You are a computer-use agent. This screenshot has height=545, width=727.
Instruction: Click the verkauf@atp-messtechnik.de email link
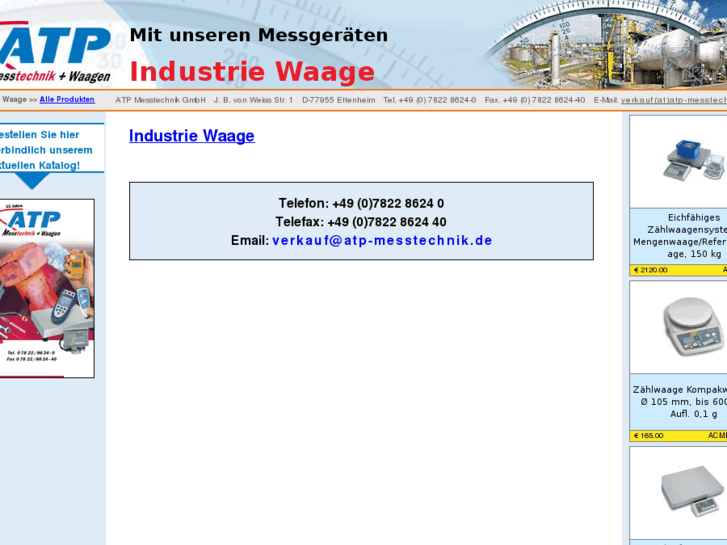[382, 240]
